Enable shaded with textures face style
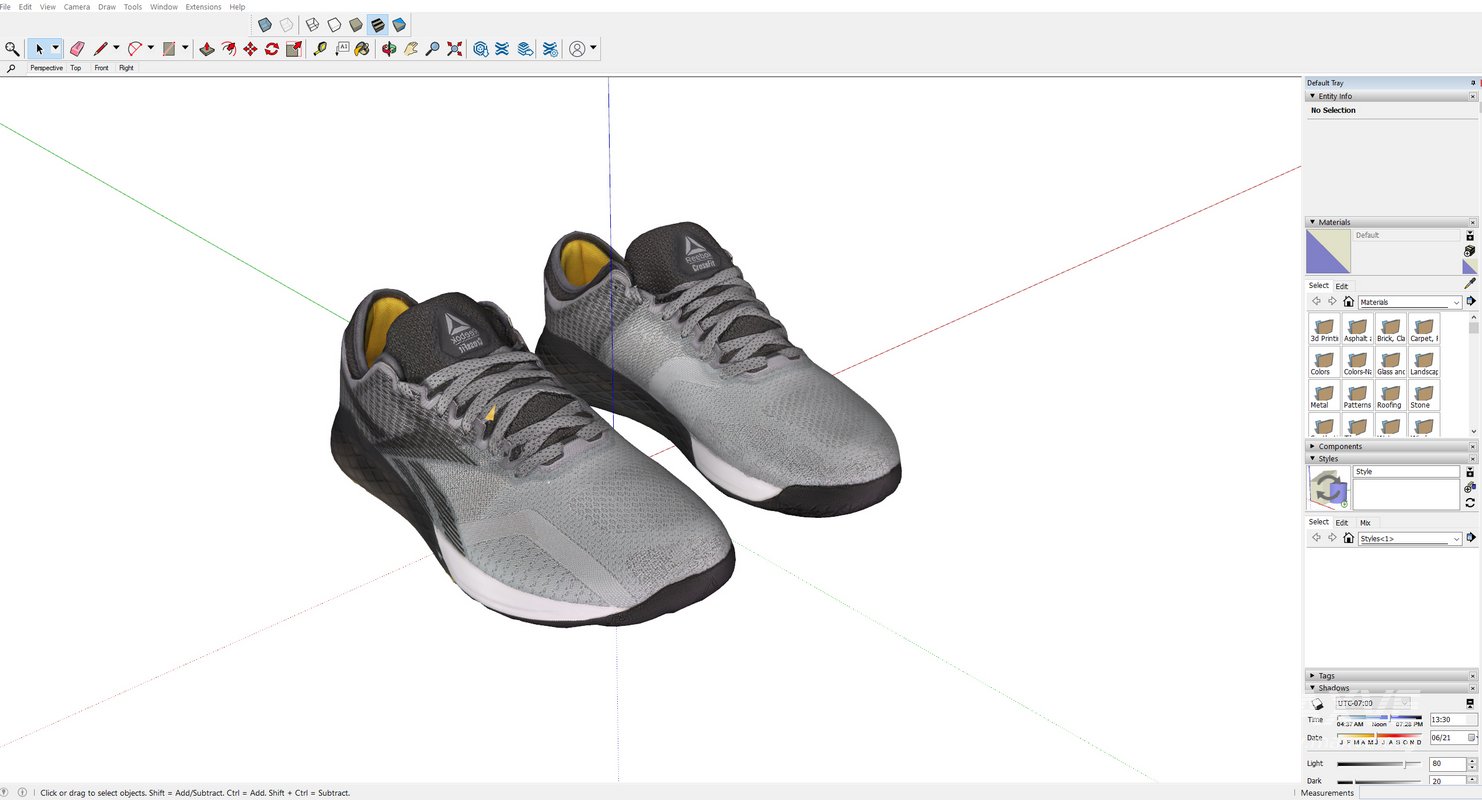 tap(377, 25)
